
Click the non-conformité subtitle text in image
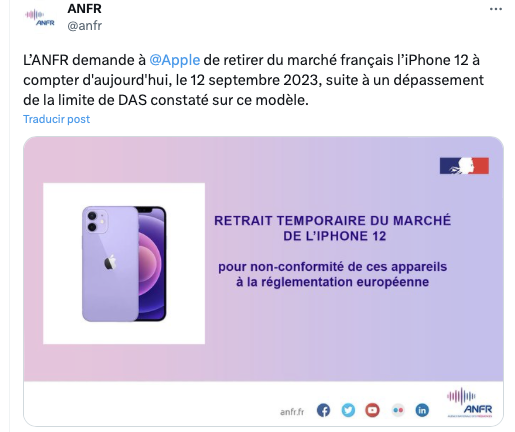[x=333, y=274]
